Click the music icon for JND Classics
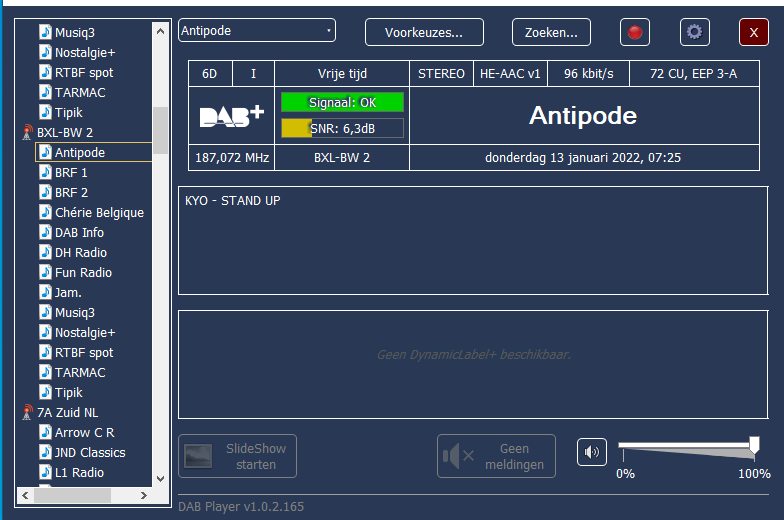Screen dimensions: 784x520 point(46,452)
